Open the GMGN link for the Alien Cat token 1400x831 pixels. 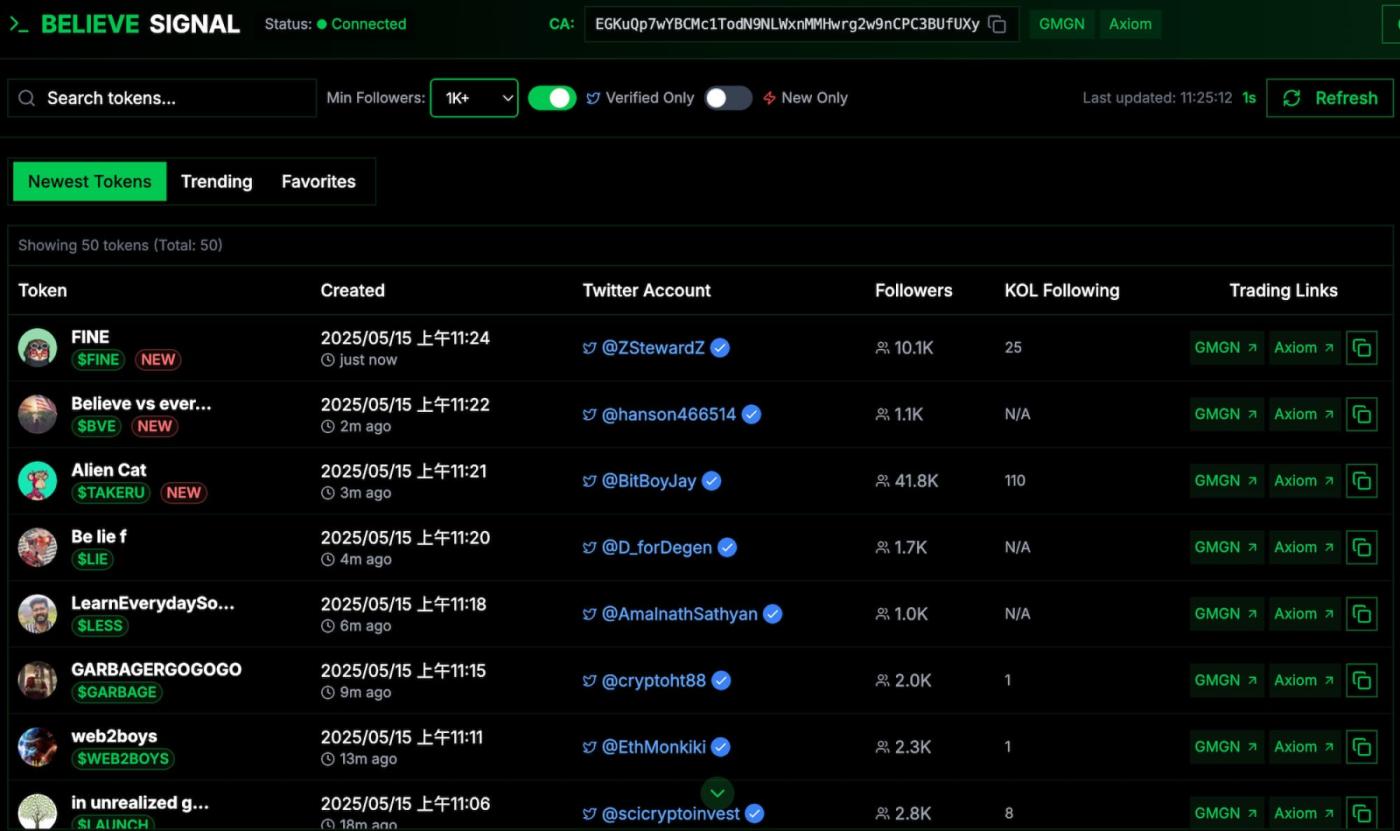coord(1226,481)
